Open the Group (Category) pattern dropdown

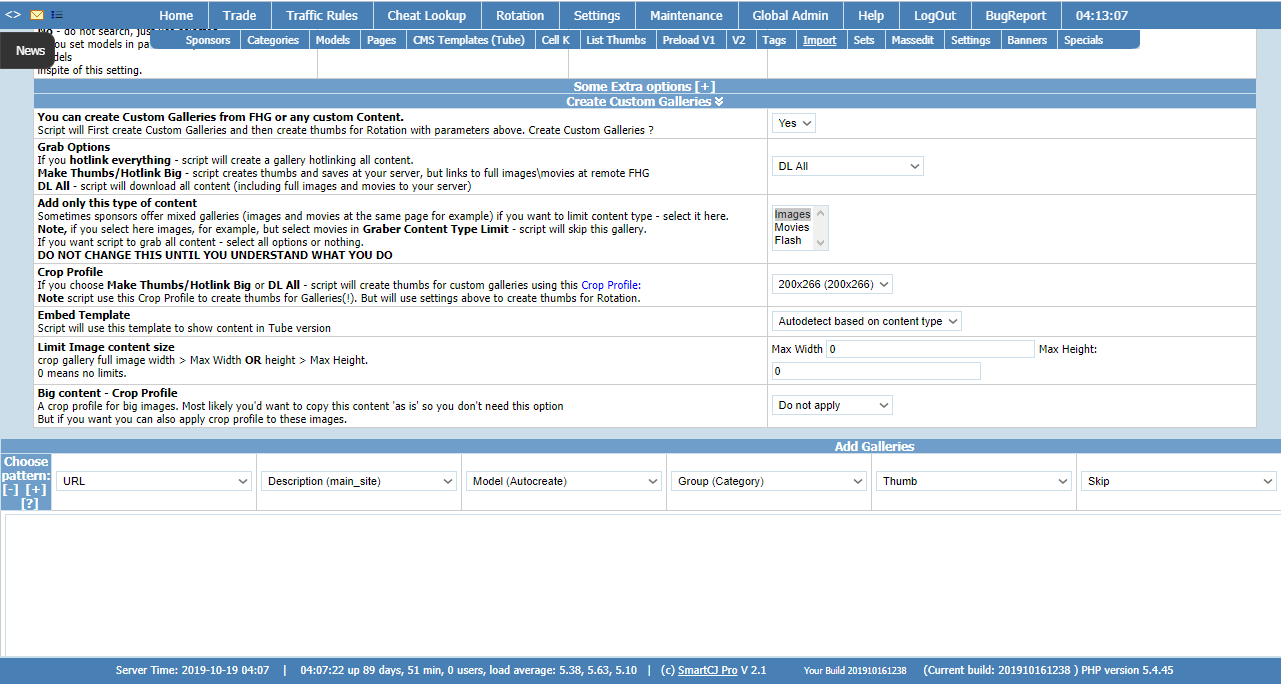pos(769,481)
